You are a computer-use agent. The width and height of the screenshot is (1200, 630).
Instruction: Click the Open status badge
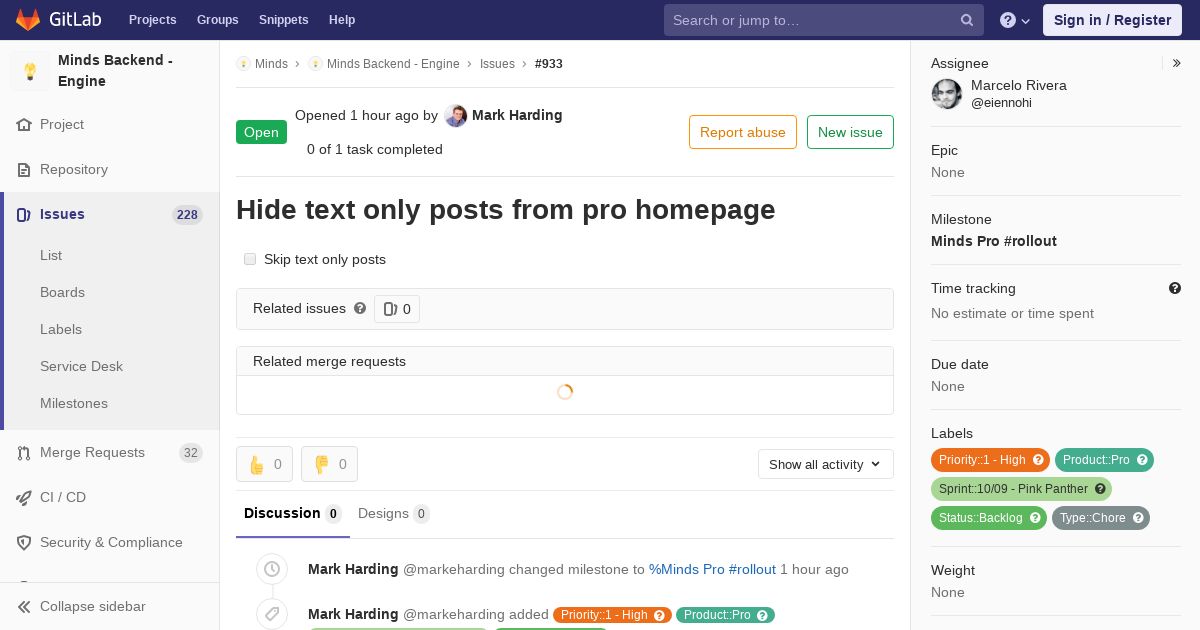click(261, 132)
